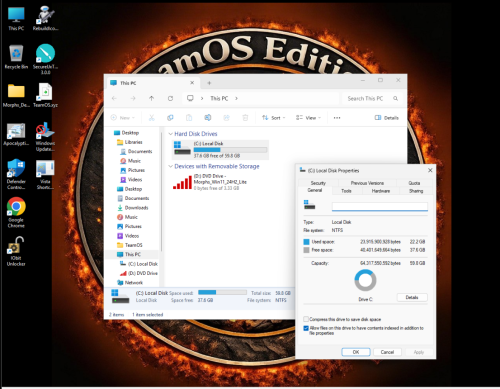Viewport: 500px width, 389px height.
Task: Click the drive label input field
Action: (380, 207)
